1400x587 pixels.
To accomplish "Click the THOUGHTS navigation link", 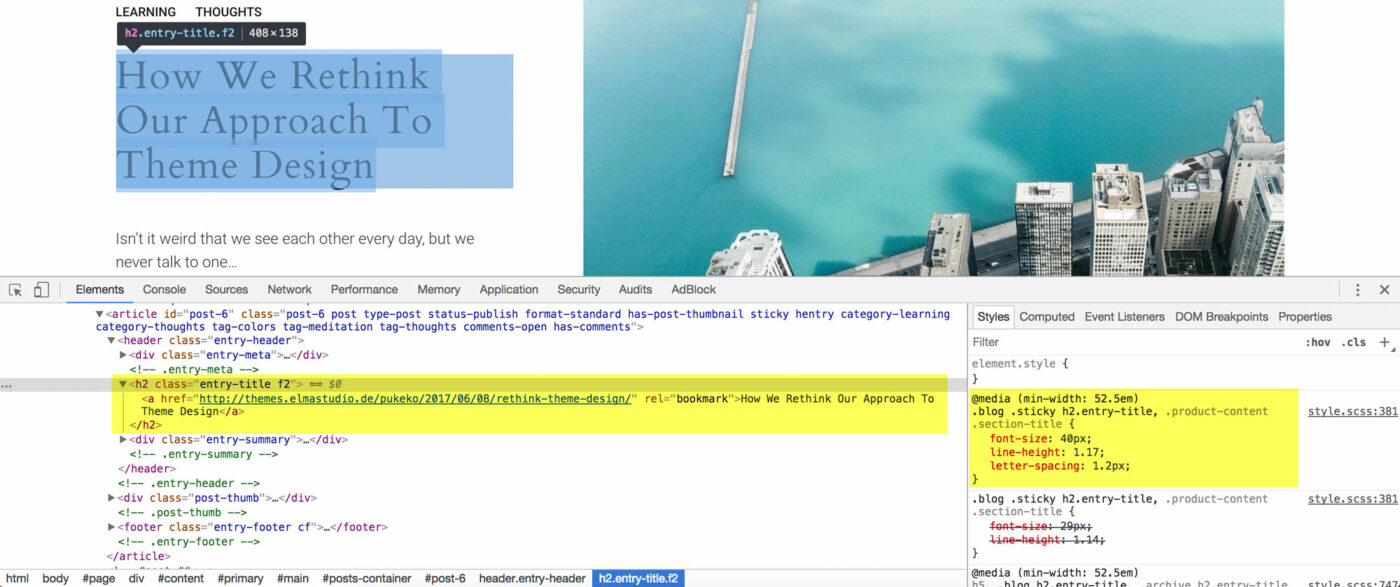I will pyautogui.click(x=227, y=11).
